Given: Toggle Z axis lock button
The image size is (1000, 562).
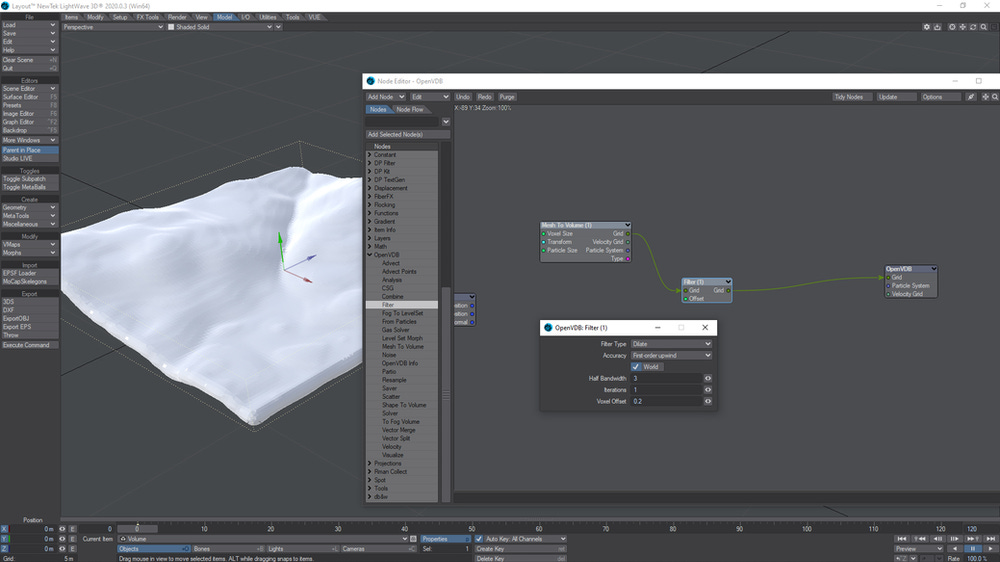Looking at the screenshot, I should 4,549.
